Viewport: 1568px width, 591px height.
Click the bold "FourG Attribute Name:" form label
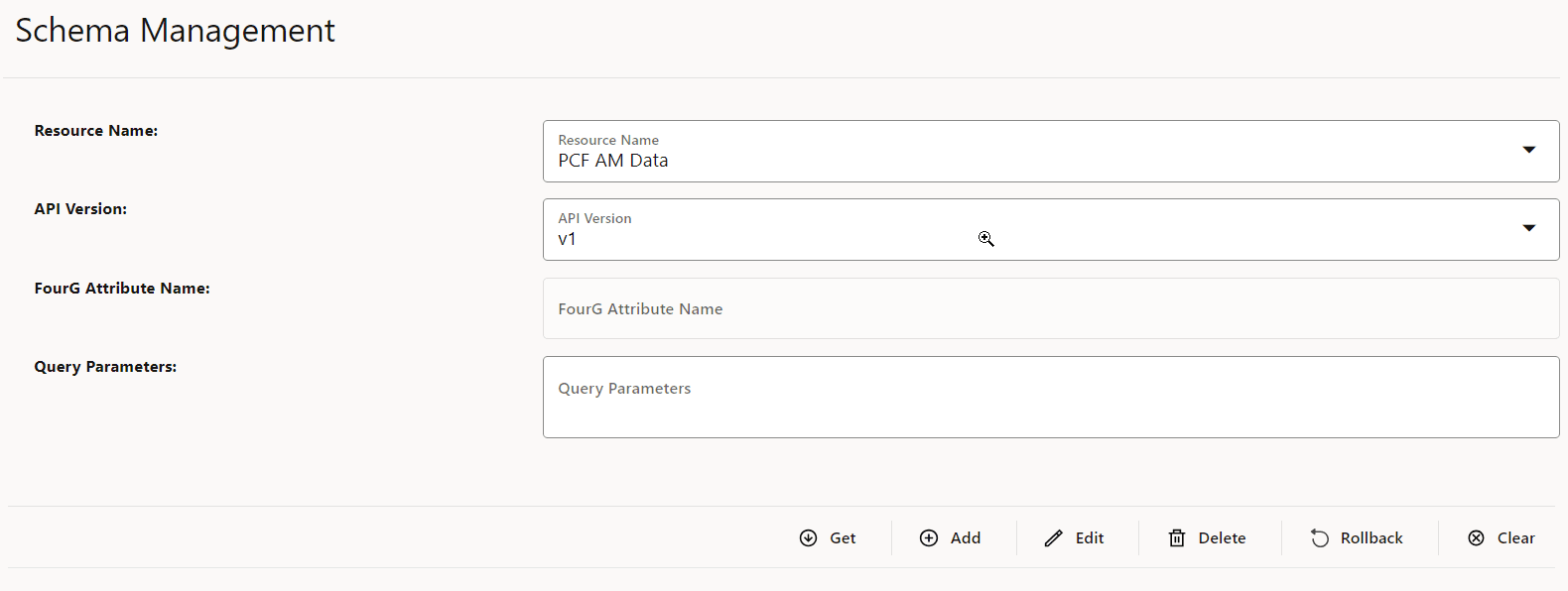(x=122, y=289)
